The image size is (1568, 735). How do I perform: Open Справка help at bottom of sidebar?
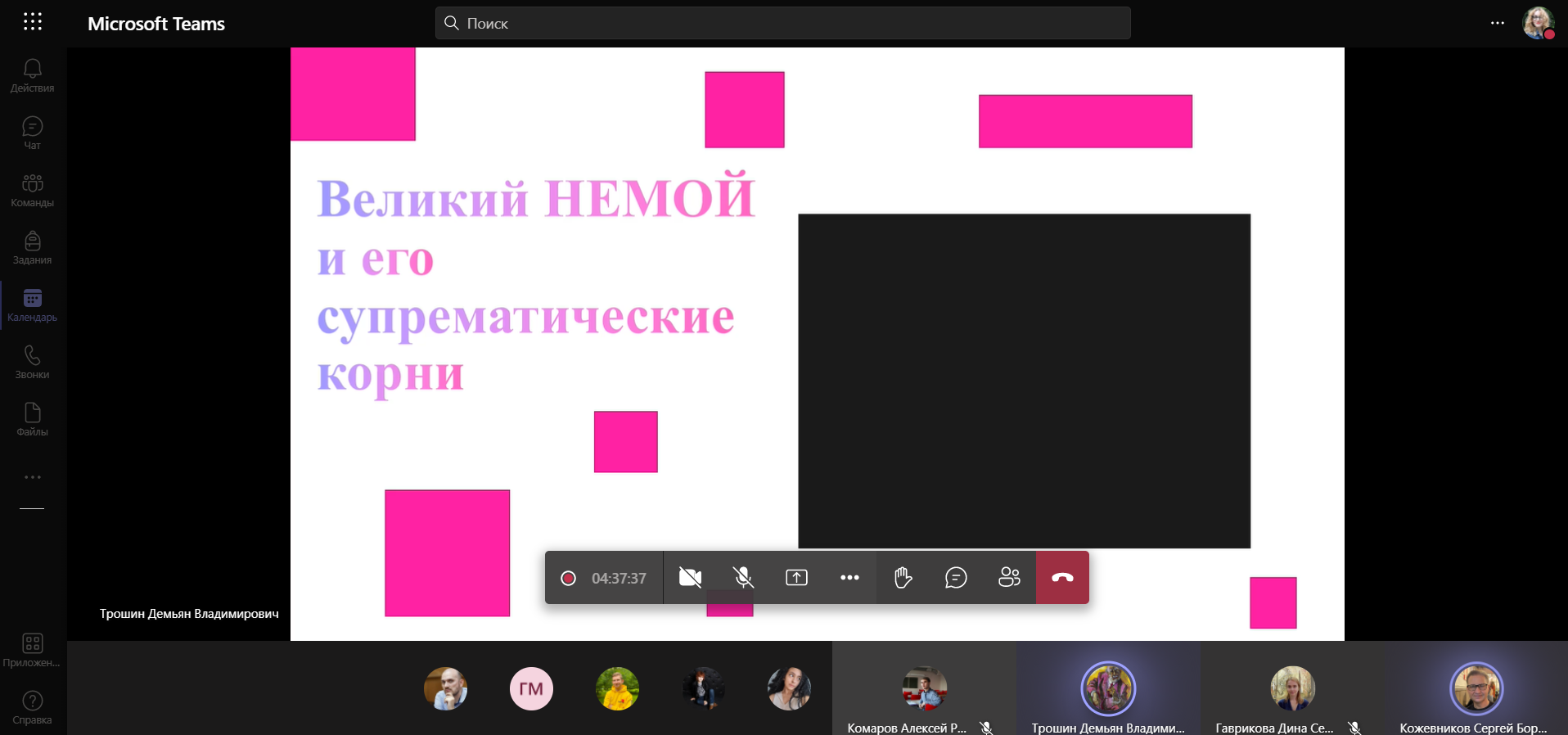tap(33, 707)
